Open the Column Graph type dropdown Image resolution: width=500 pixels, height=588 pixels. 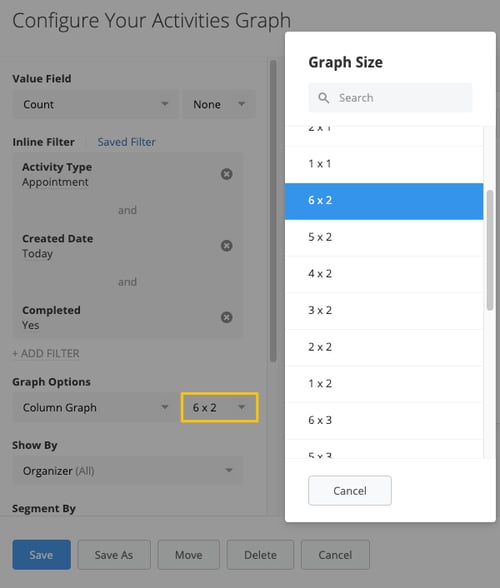pyautogui.click(x=95, y=407)
